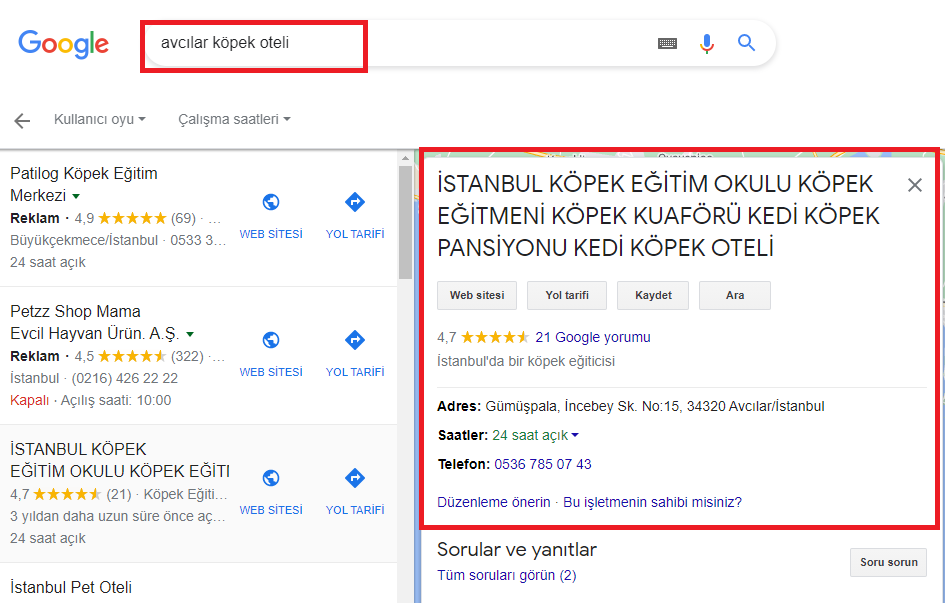The width and height of the screenshot is (945, 603).
Task: Open the Çalışma saatleri filter dropdown
Action: point(234,119)
